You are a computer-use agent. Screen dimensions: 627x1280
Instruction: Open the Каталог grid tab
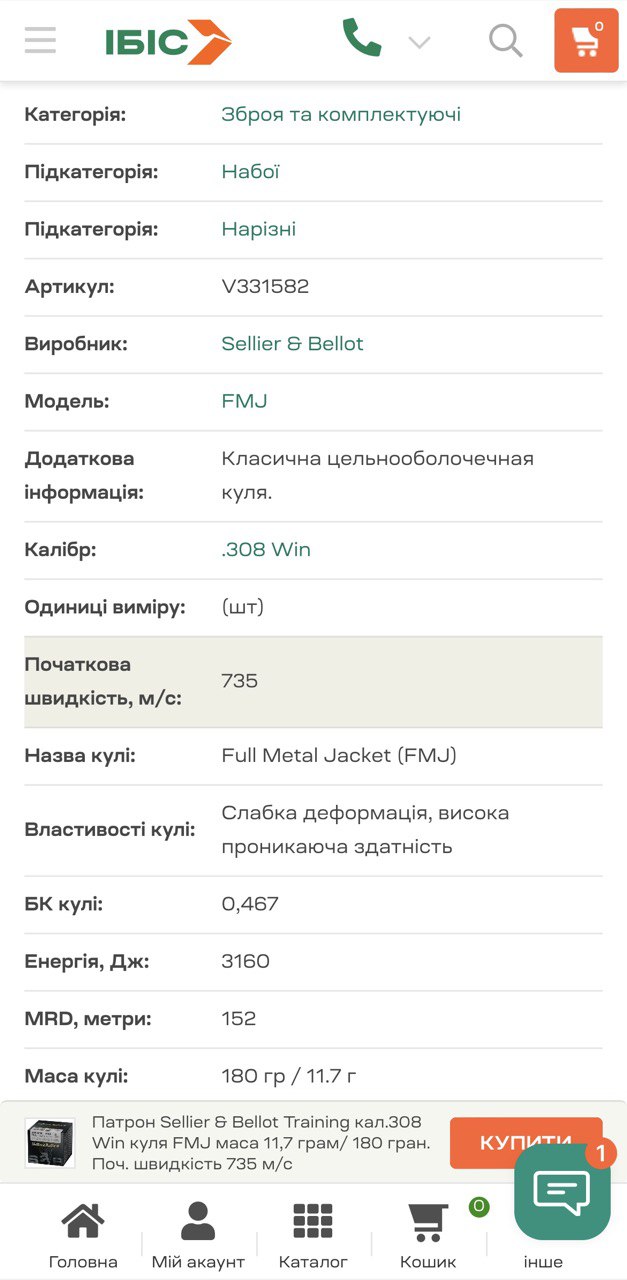point(313,1235)
